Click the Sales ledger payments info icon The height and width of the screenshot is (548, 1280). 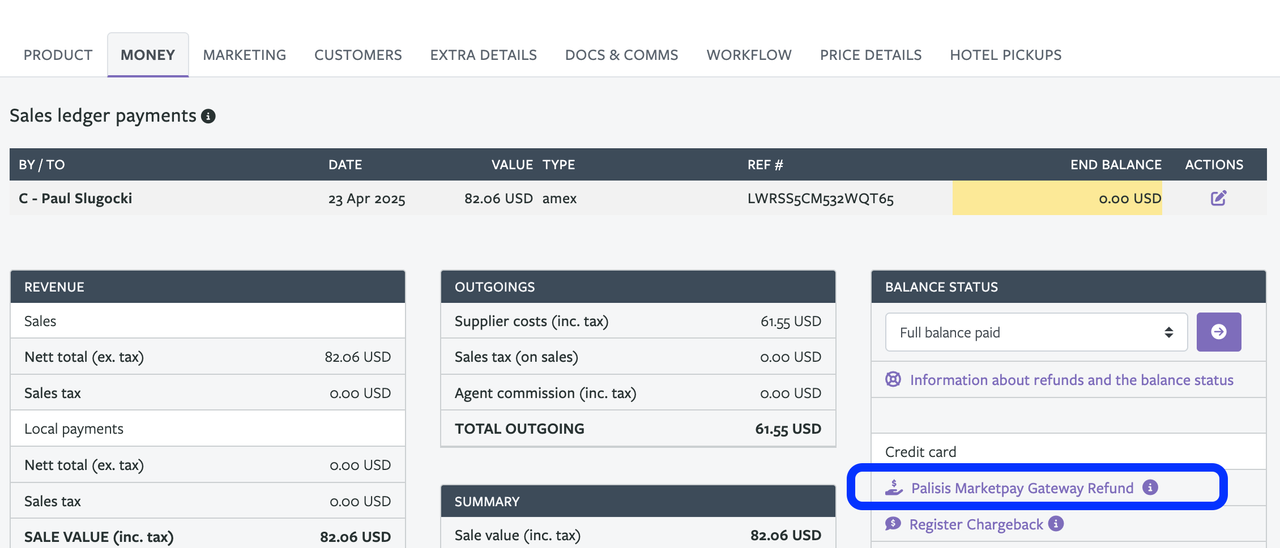pos(208,116)
